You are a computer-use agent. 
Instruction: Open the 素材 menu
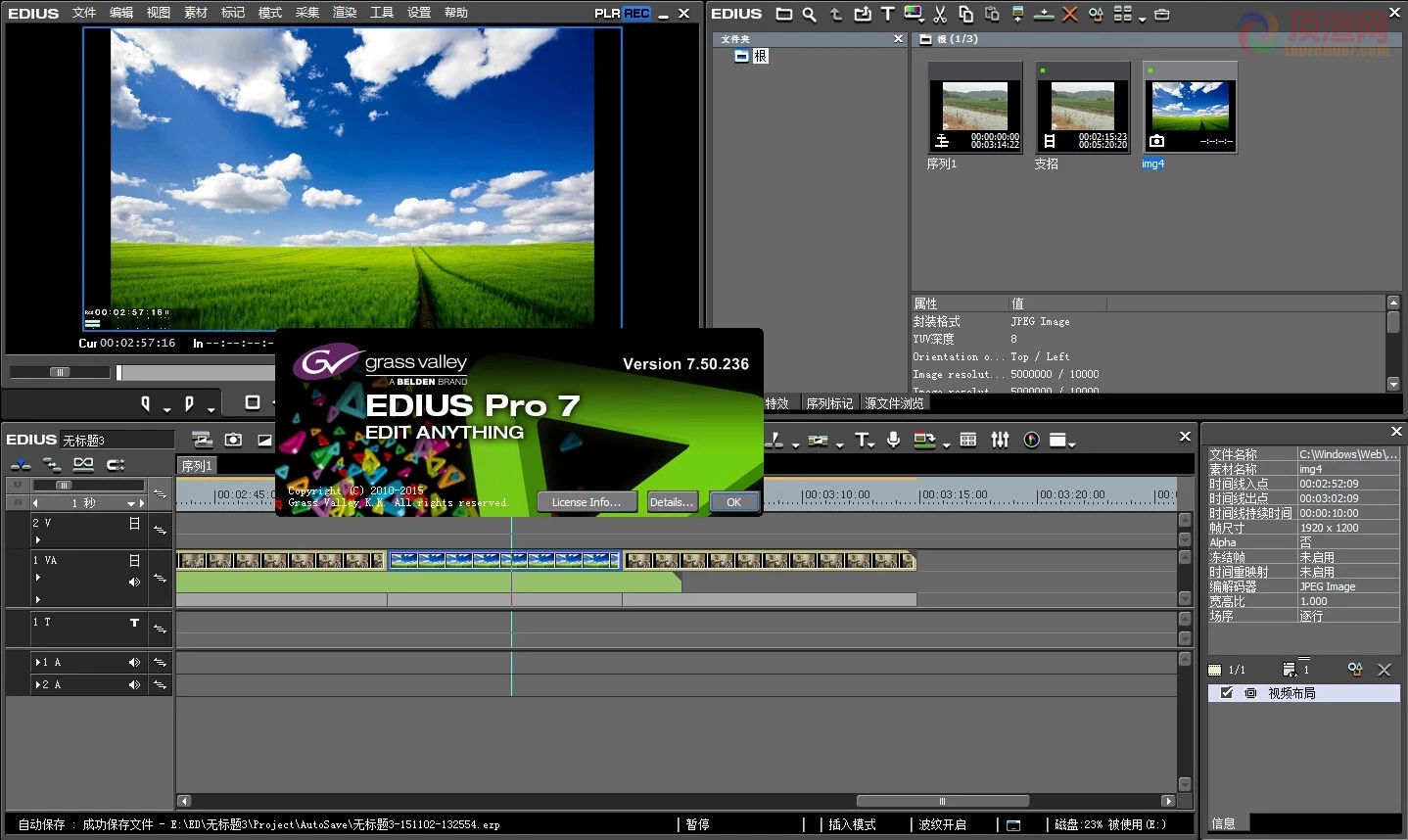coord(196,13)
